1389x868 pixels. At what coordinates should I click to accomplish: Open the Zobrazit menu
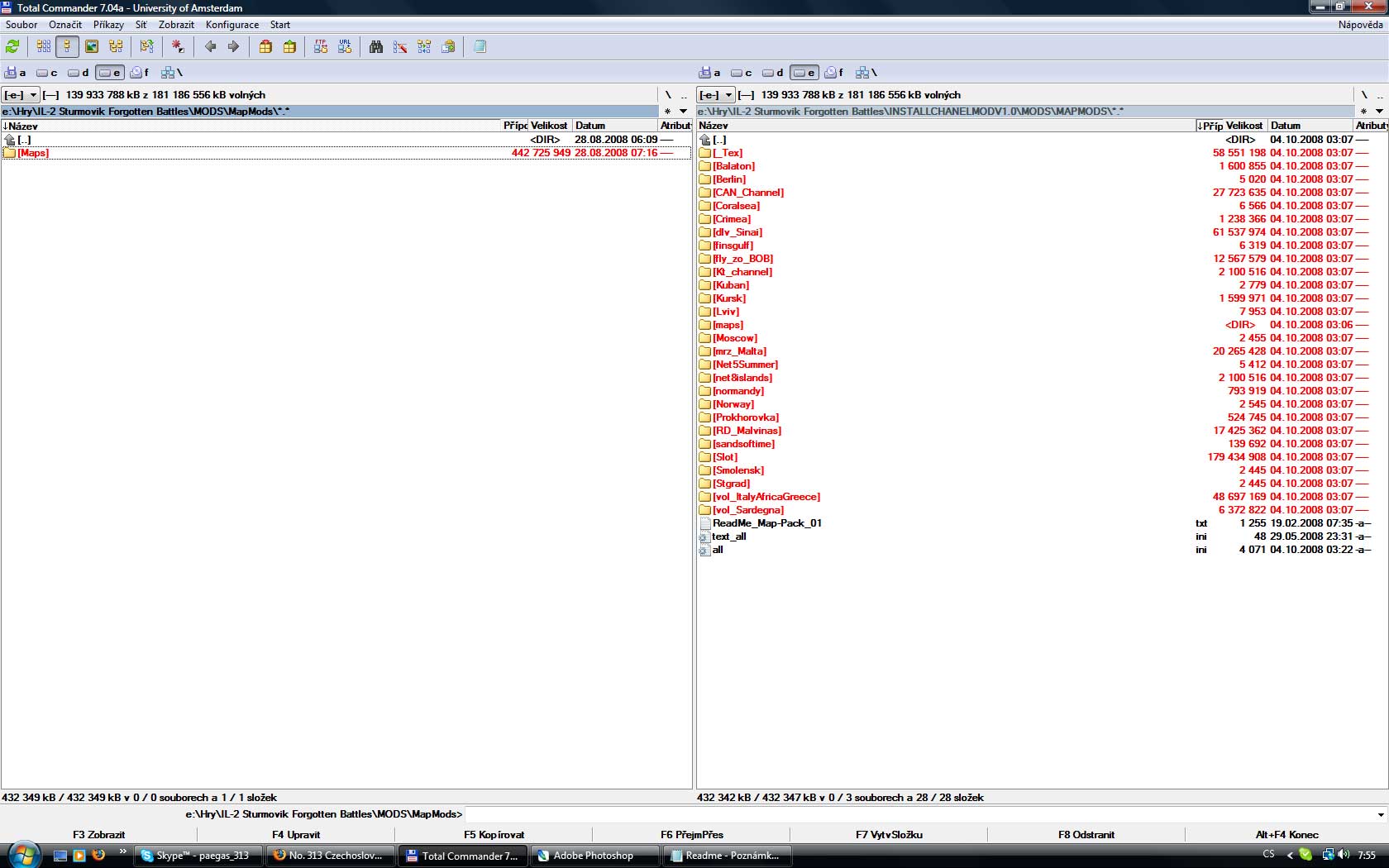[176, 25]
